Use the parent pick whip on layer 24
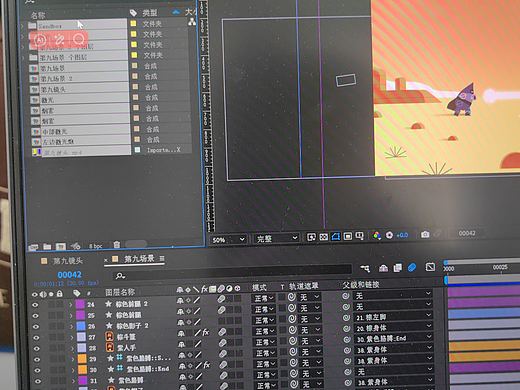Viewport: 520px width, 390px height. (346, 296)
